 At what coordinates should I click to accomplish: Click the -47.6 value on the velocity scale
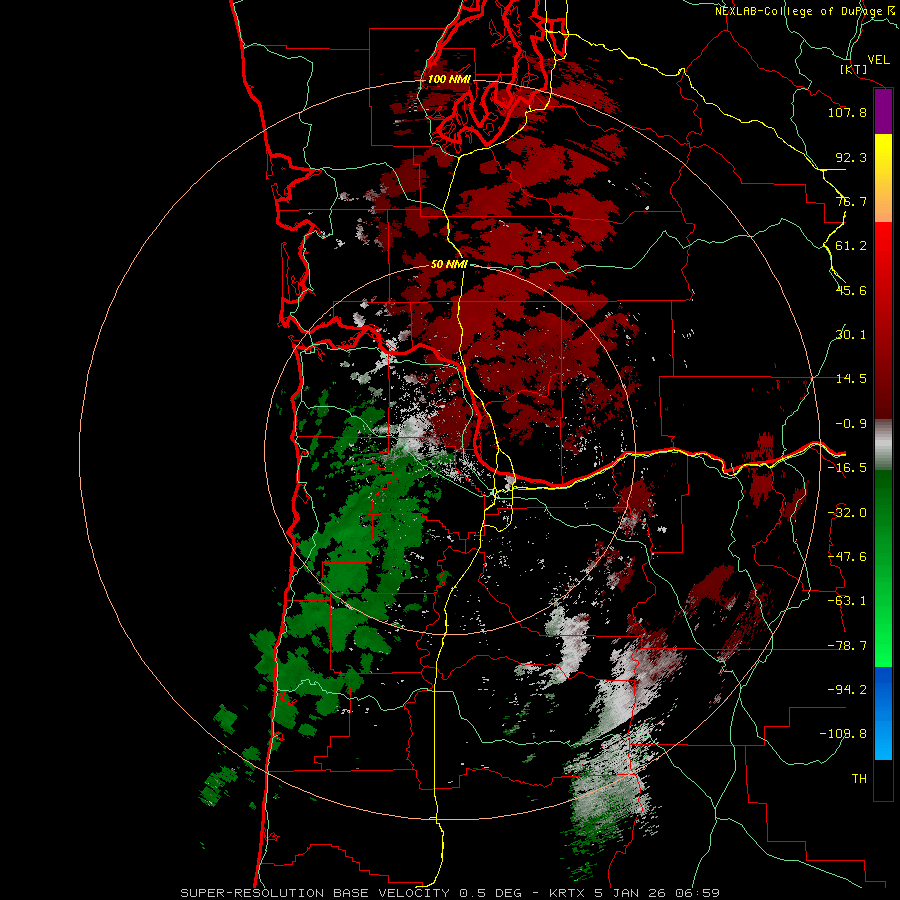click(x=847, y=557)
